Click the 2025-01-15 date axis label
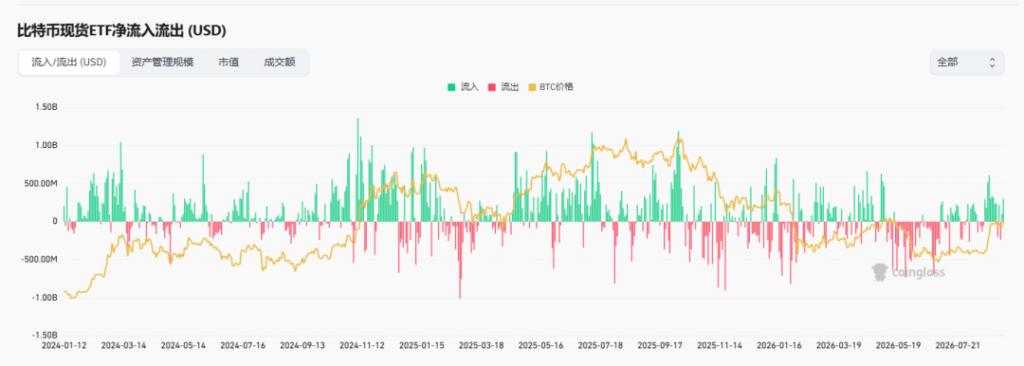The height and width of the screenshot is (366, 1024). click(x=421, y=344)
